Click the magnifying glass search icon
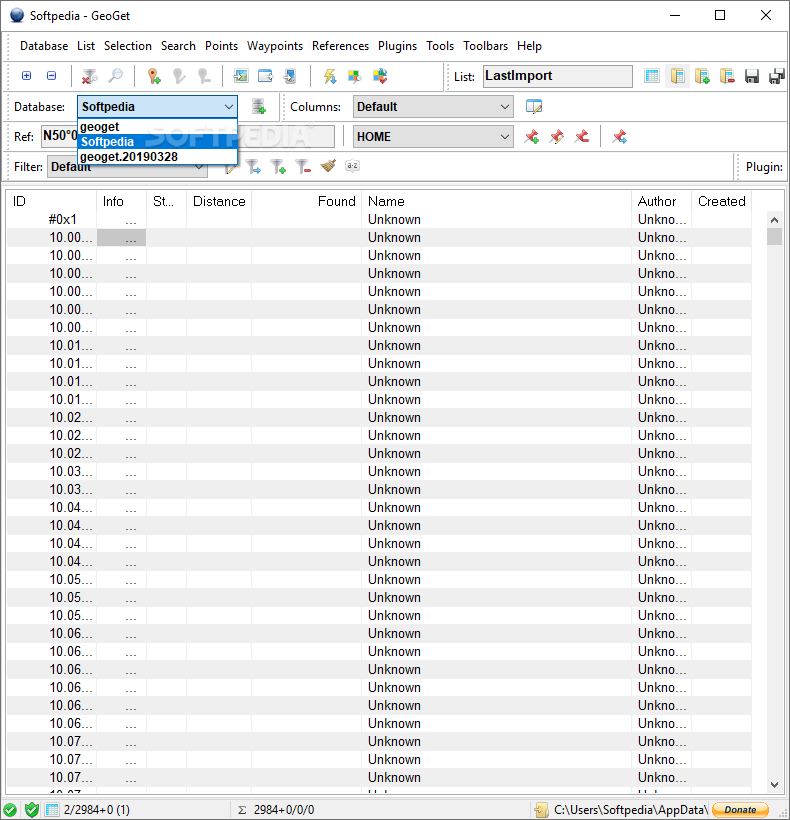Screen dimensions: 790x820 [x=115, y=76]
